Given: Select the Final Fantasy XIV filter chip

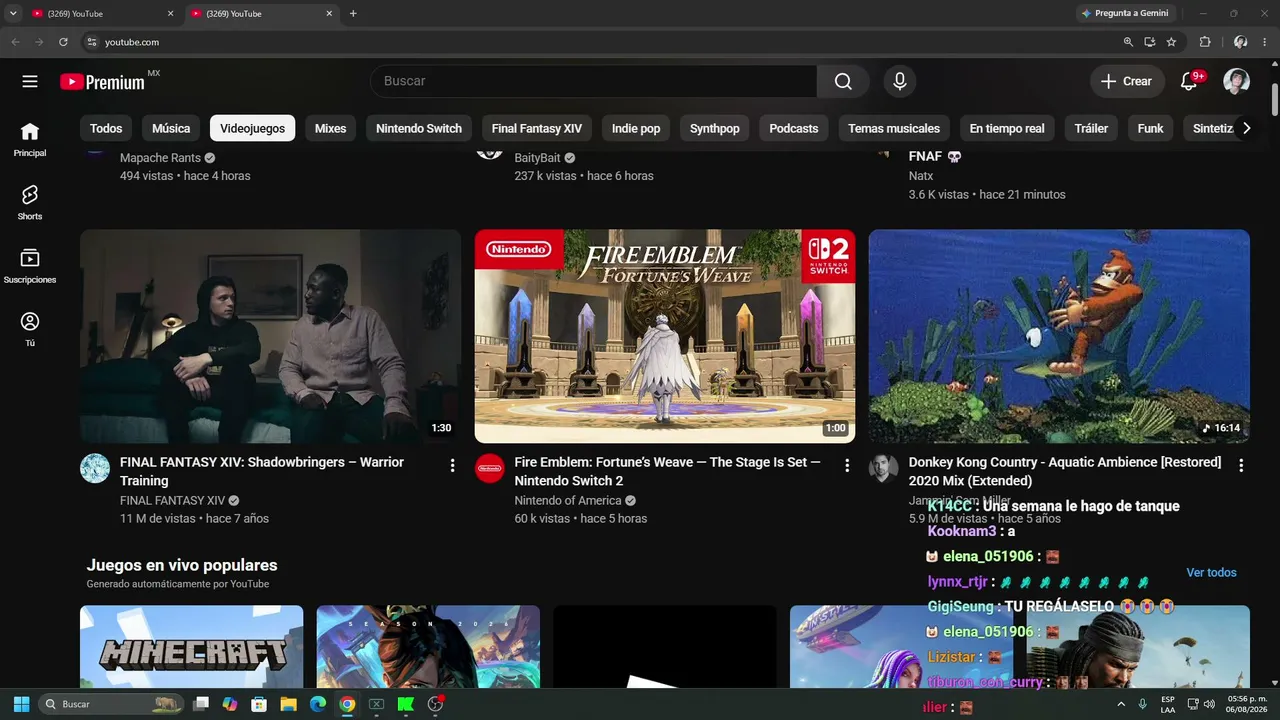Looking at the screenshot, I should click(537, 128).
